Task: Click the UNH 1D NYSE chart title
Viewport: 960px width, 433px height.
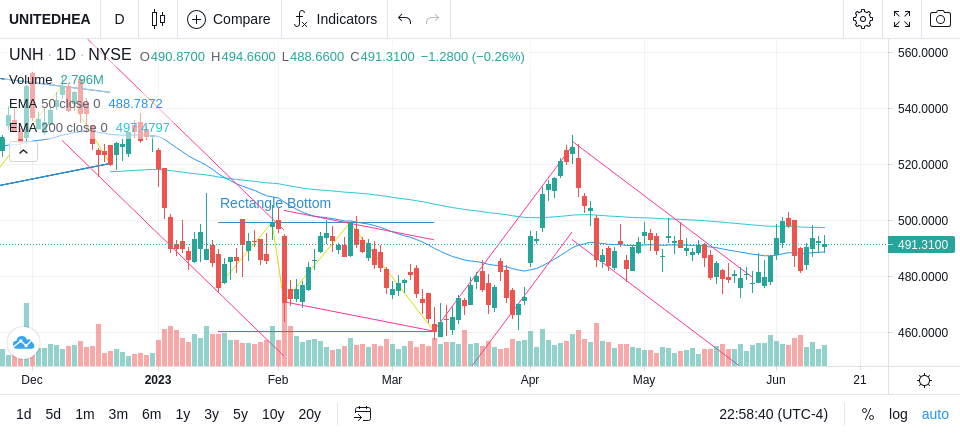Action: [x=70, y=55]
